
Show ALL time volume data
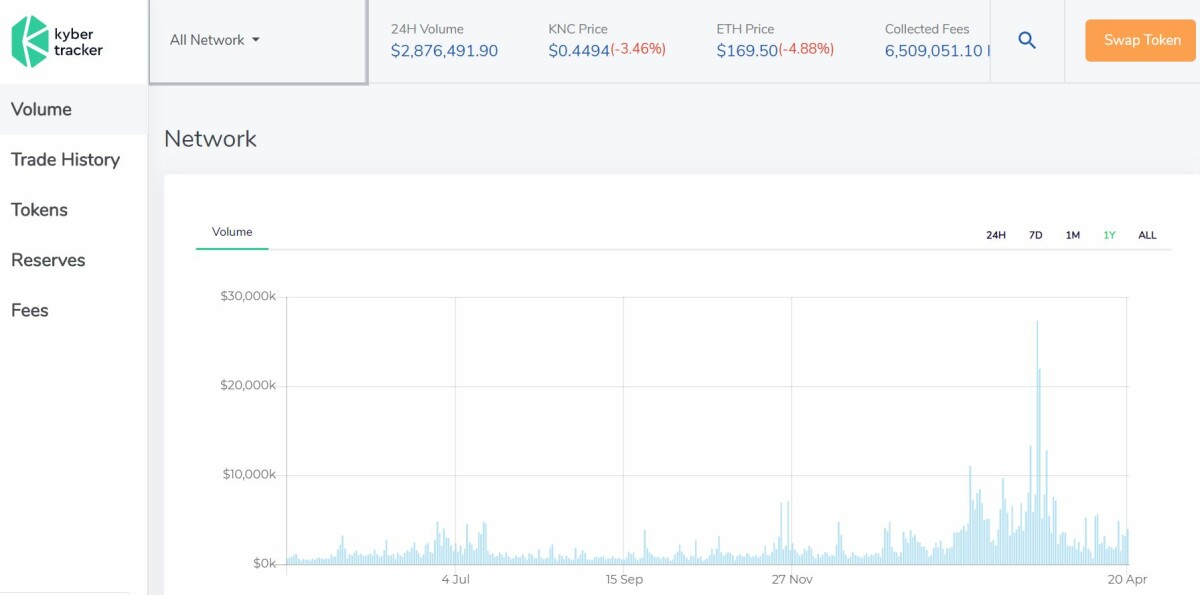pyautogui.click(x=1147, y=235)
